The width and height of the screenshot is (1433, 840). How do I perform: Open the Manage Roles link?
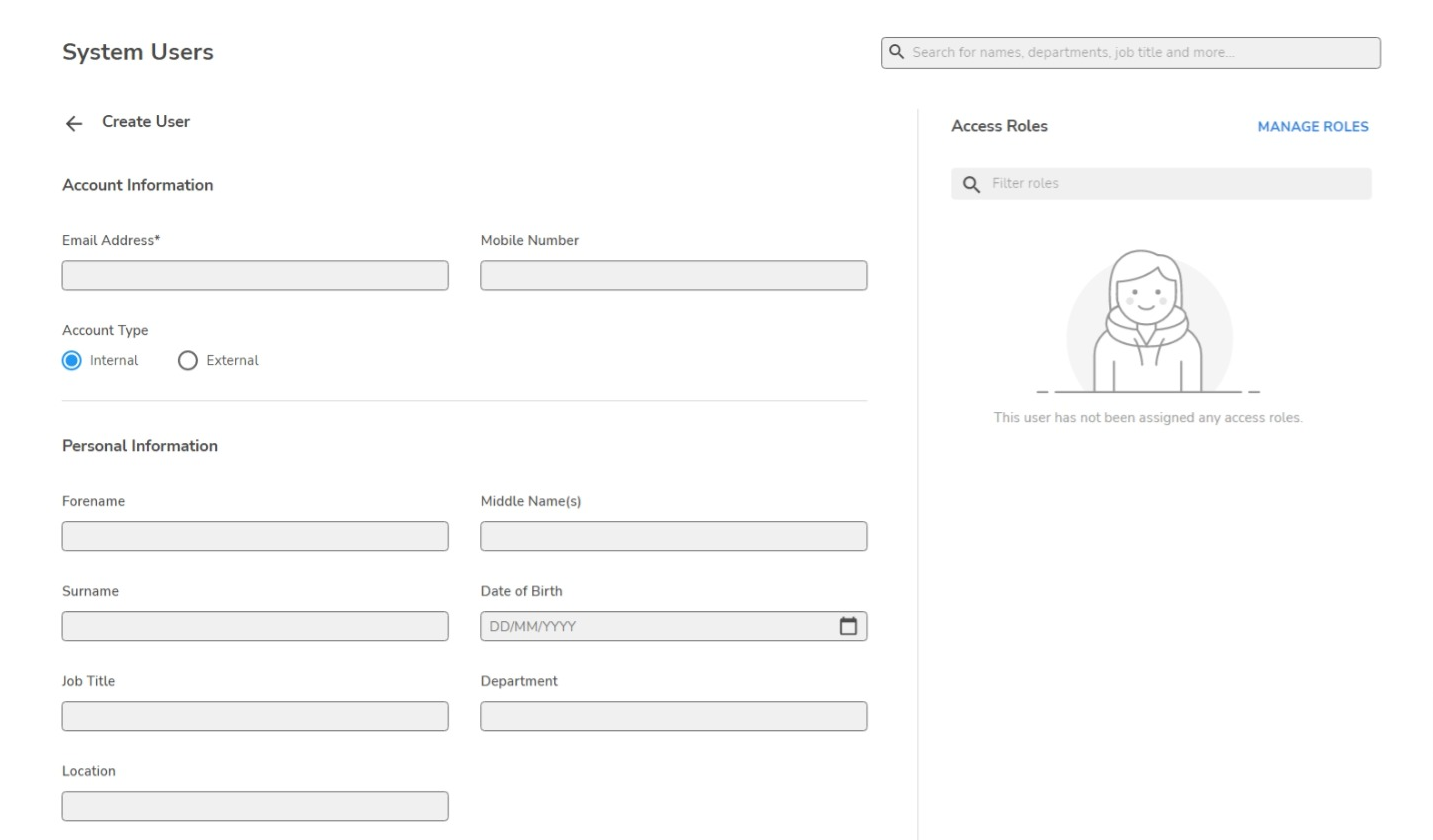point(1312,127)
